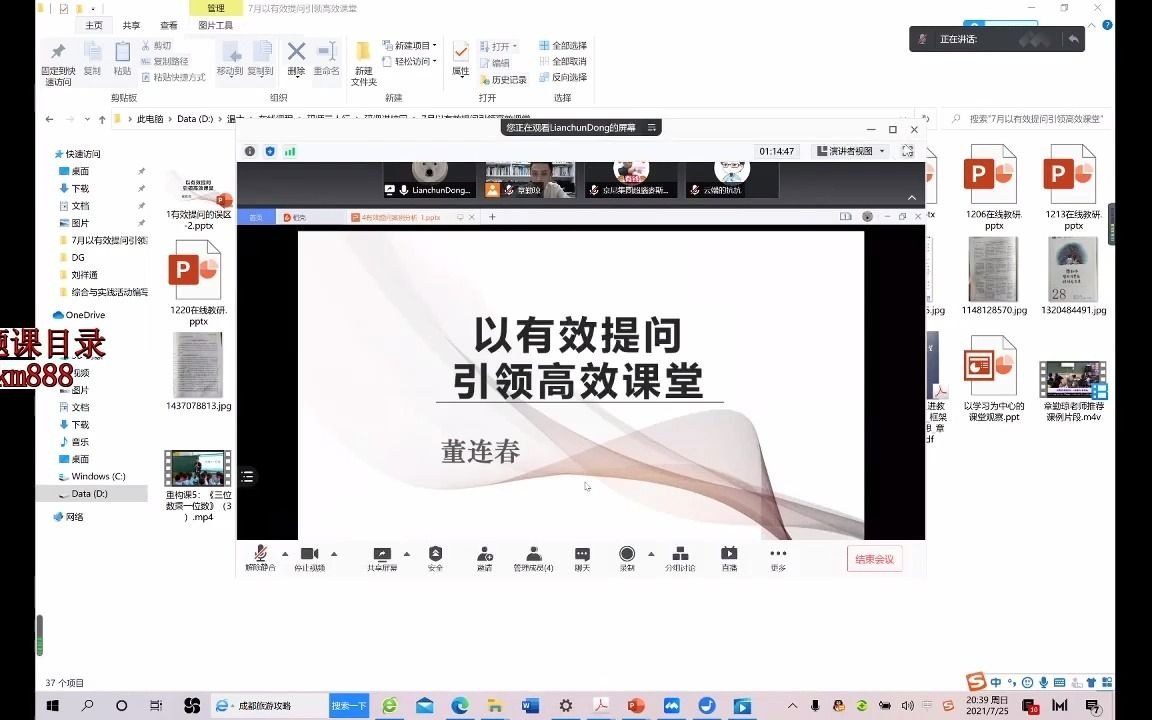Open the Manage (管理) contextual tab

click(215, 8)
